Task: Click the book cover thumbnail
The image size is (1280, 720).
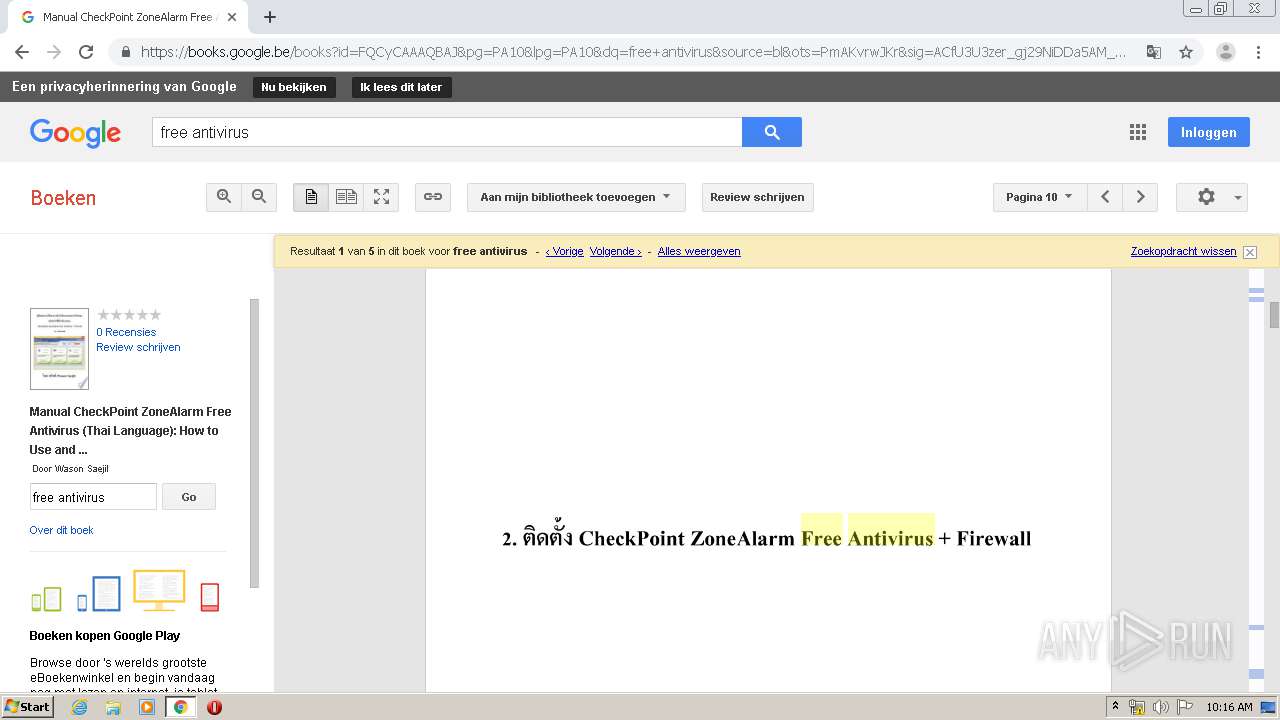Action: coord(59,348)
